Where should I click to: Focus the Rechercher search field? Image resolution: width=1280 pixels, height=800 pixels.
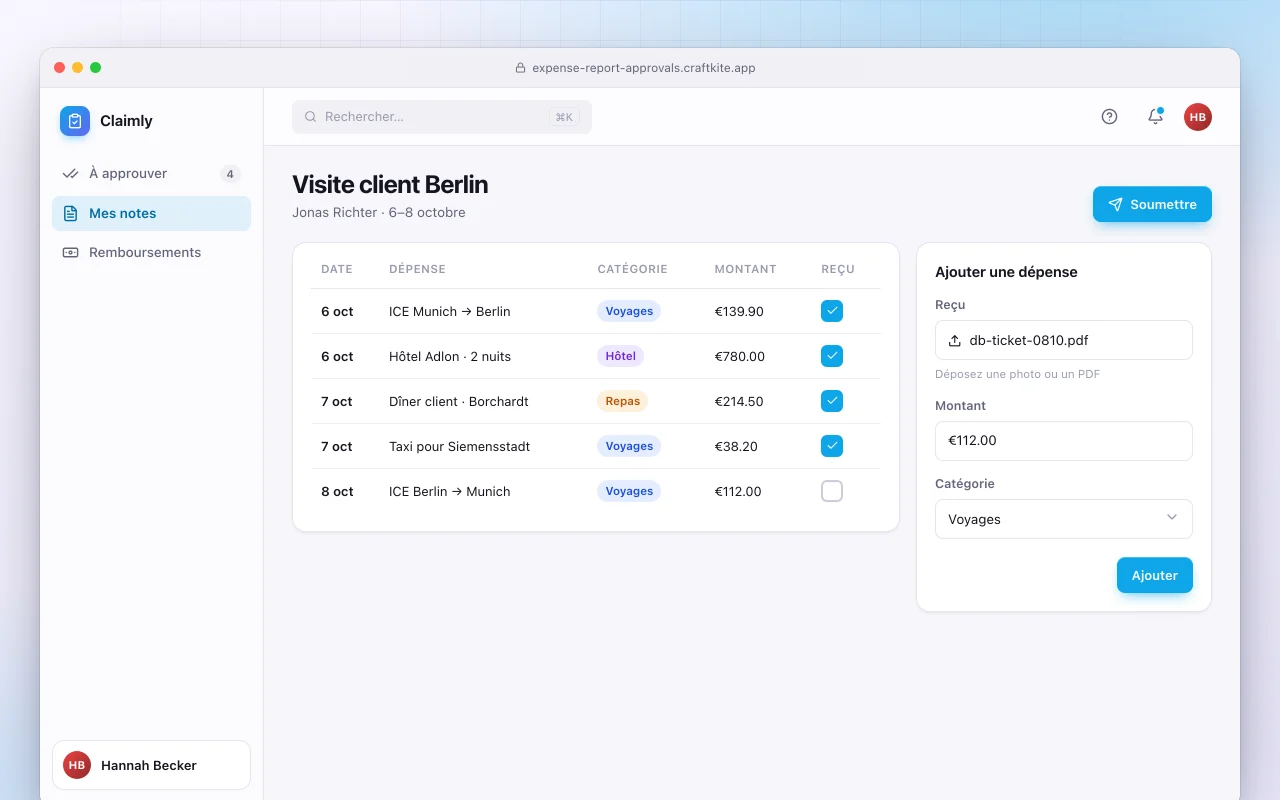(442, 117)
